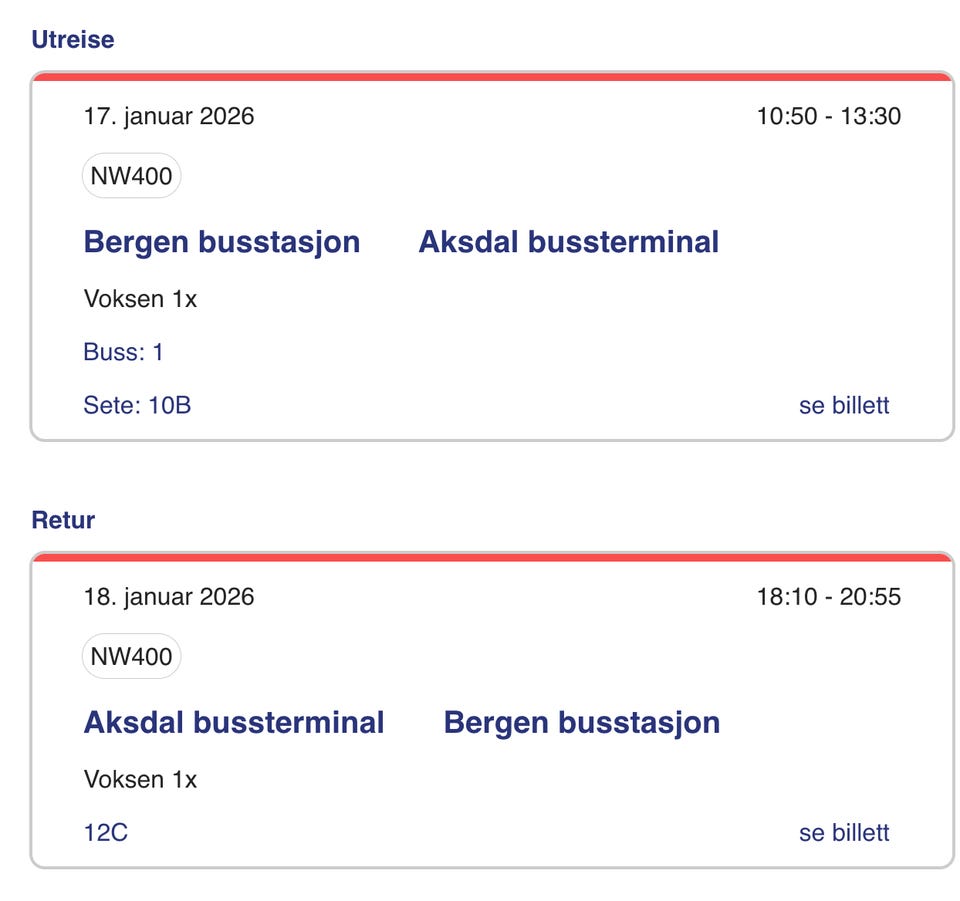This screenshot has width=960, height=901.
Task: Click the Retur section heading
Action: (x=63, y=520)
